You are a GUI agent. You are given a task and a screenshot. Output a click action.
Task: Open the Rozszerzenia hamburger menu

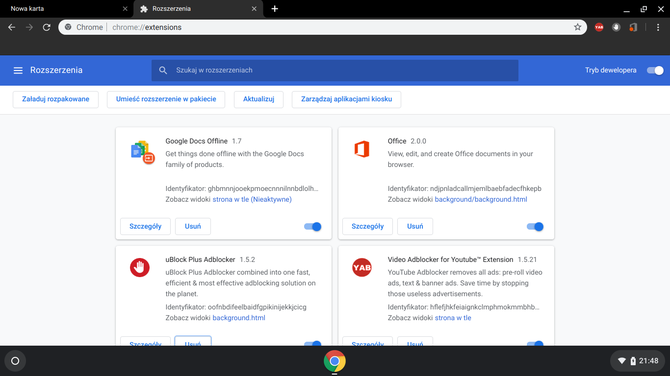coord(18,70)
